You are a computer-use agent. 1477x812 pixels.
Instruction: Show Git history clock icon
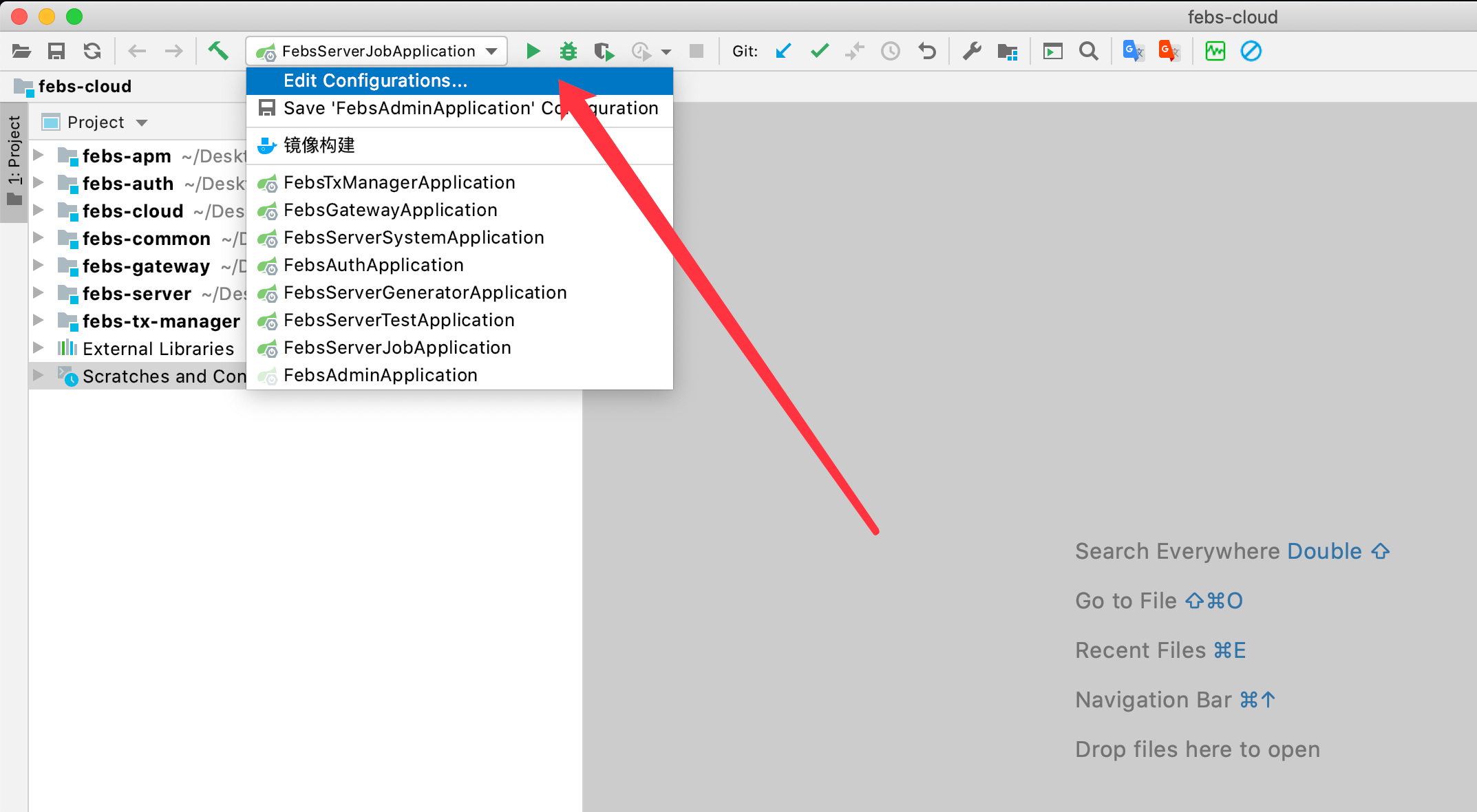[891, 51]
